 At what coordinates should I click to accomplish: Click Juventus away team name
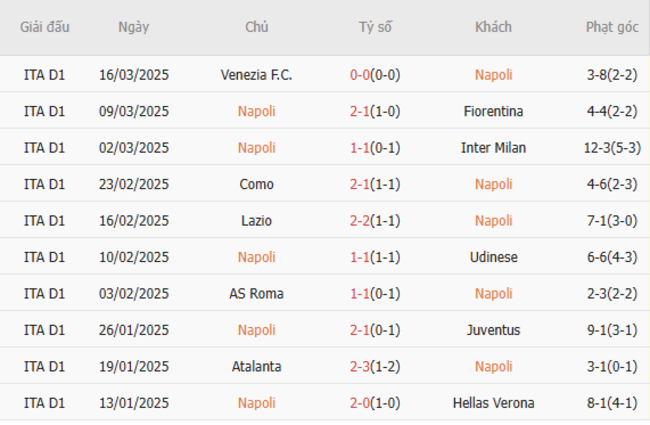(493, 330)
